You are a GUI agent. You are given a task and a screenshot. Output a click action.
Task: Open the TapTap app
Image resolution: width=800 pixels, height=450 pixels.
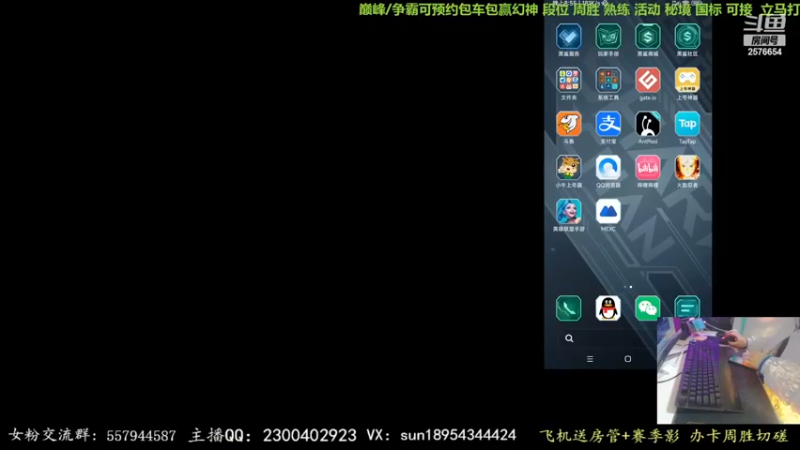point(687,124)
